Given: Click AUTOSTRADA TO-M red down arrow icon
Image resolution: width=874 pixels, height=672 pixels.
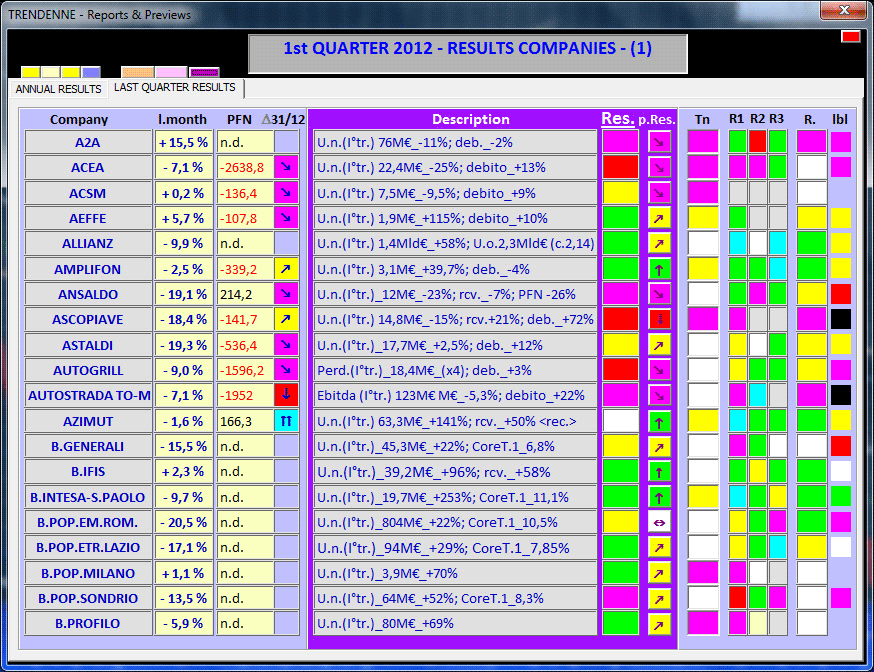Looking at the screenshot, I should 287,395.
